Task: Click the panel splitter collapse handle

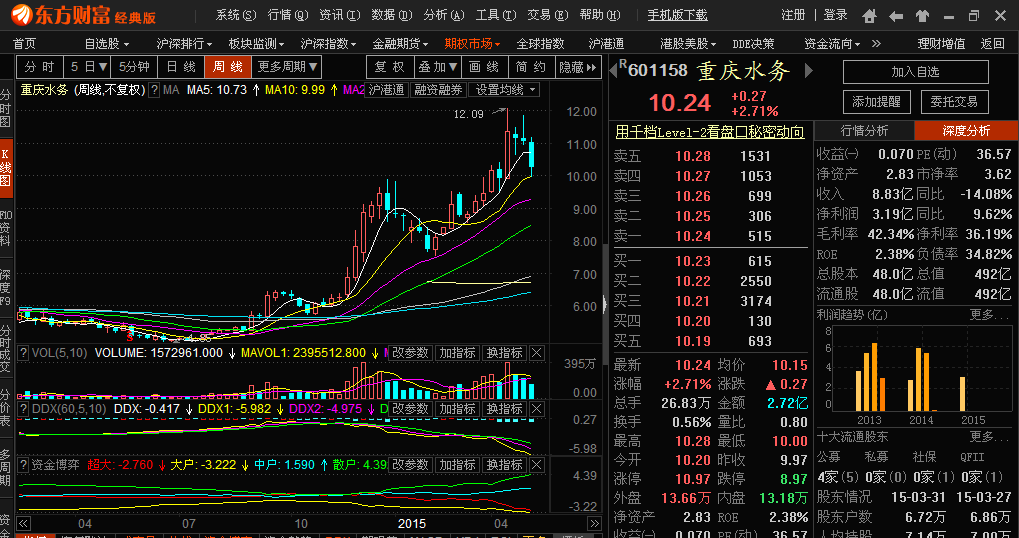Action: (x=606, y=303)
